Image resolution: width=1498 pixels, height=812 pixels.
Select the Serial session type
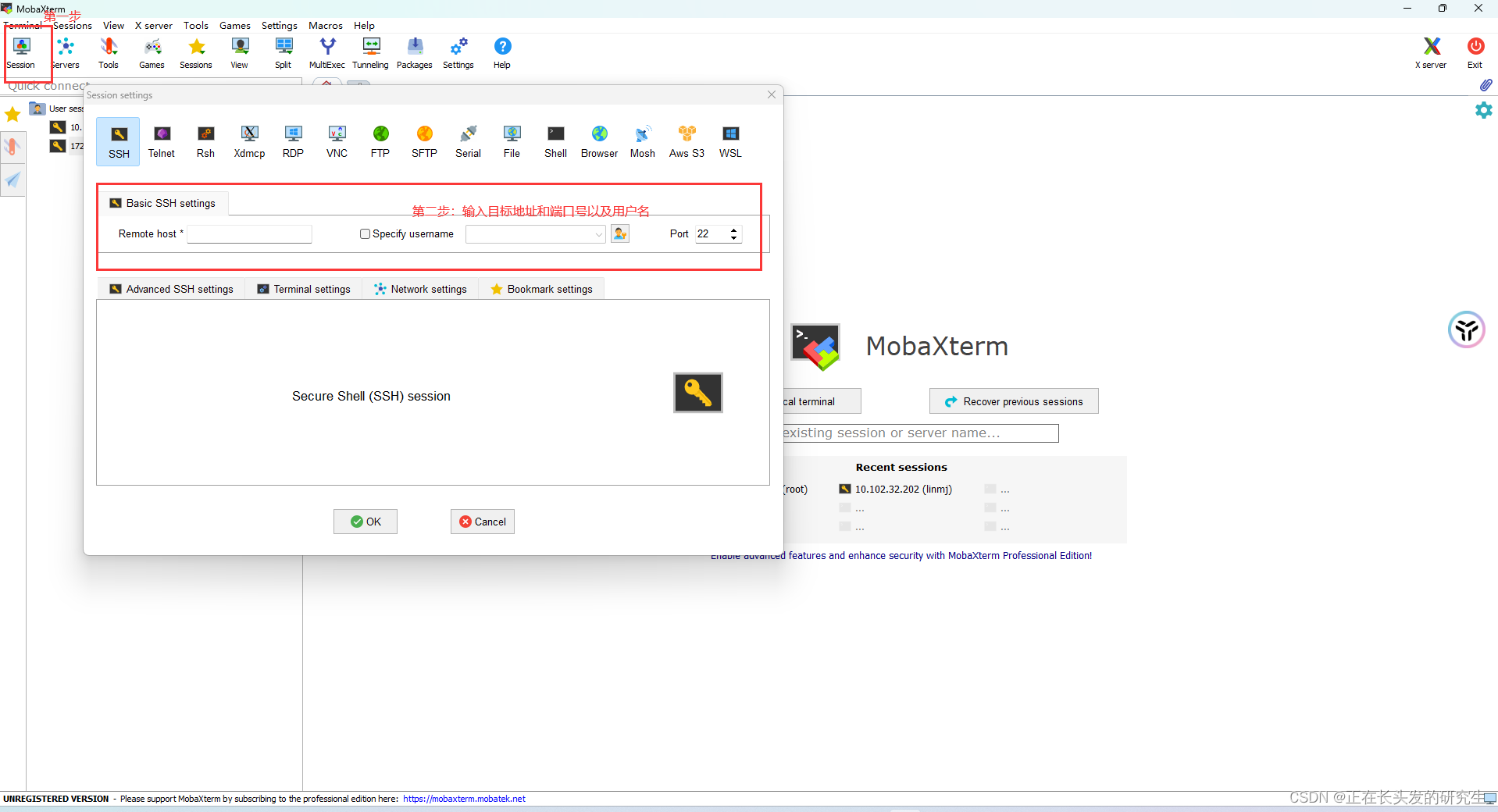point(468,142)
